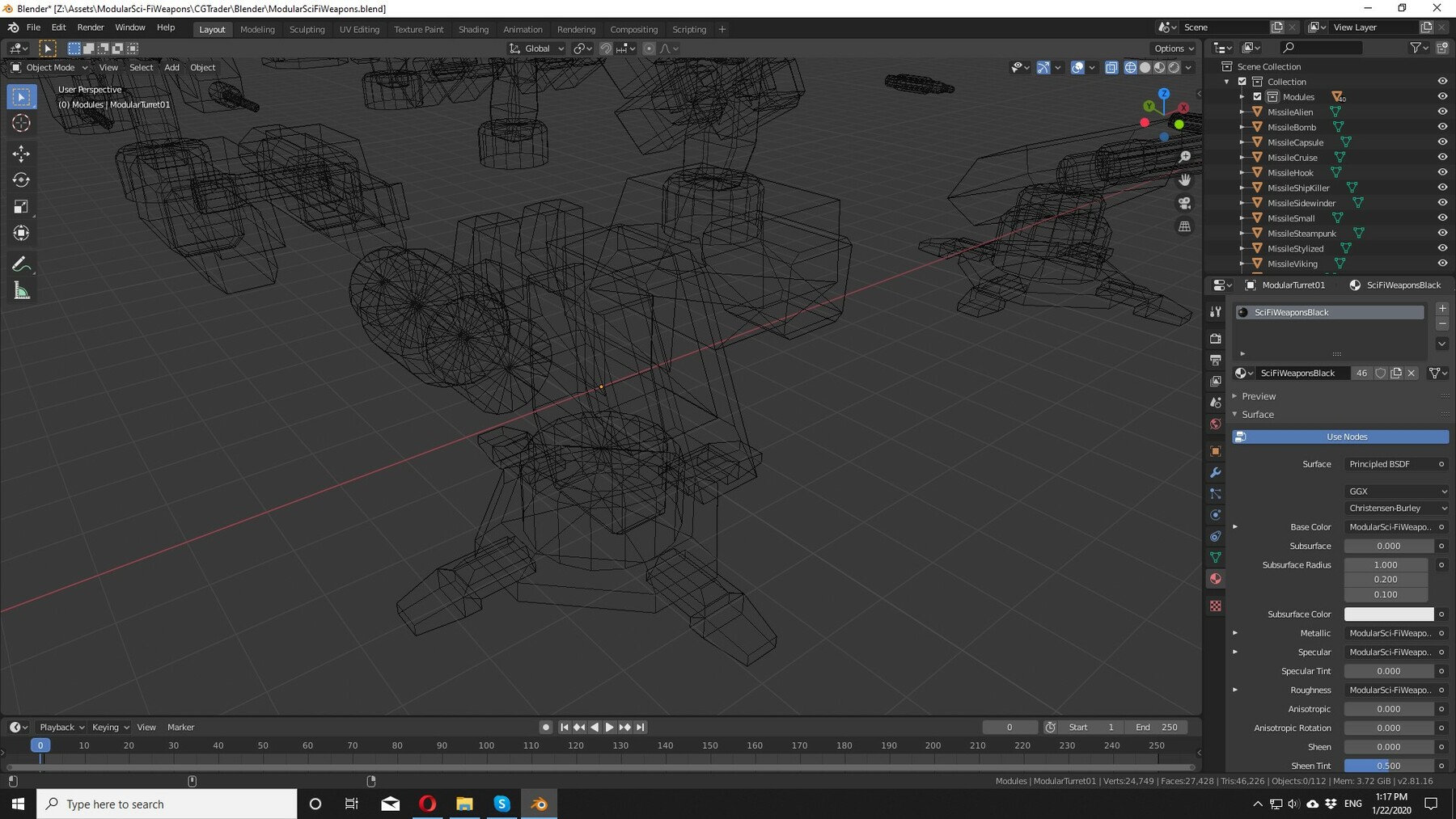Viewport: 1456px width, 819px height.
Task: Pick the Annotate pencil tool
Action: pos(22,264)
